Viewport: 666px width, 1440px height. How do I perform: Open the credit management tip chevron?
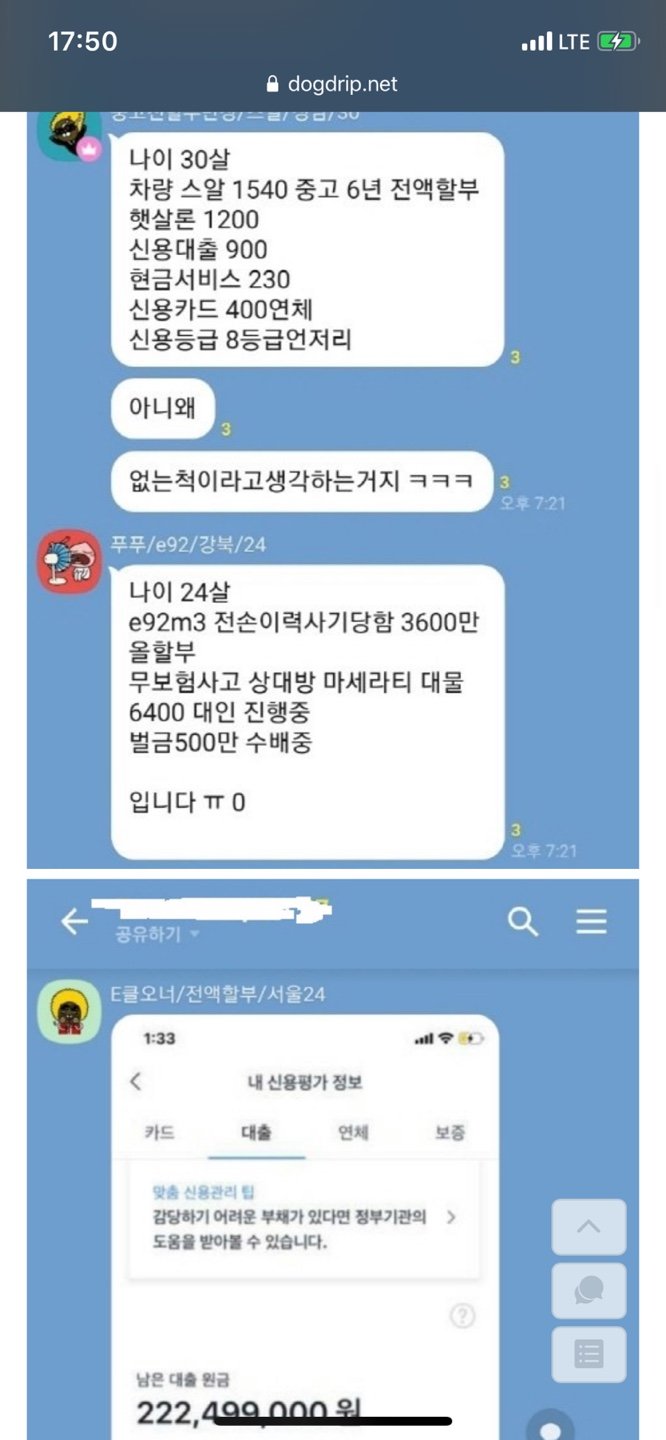451,1218
